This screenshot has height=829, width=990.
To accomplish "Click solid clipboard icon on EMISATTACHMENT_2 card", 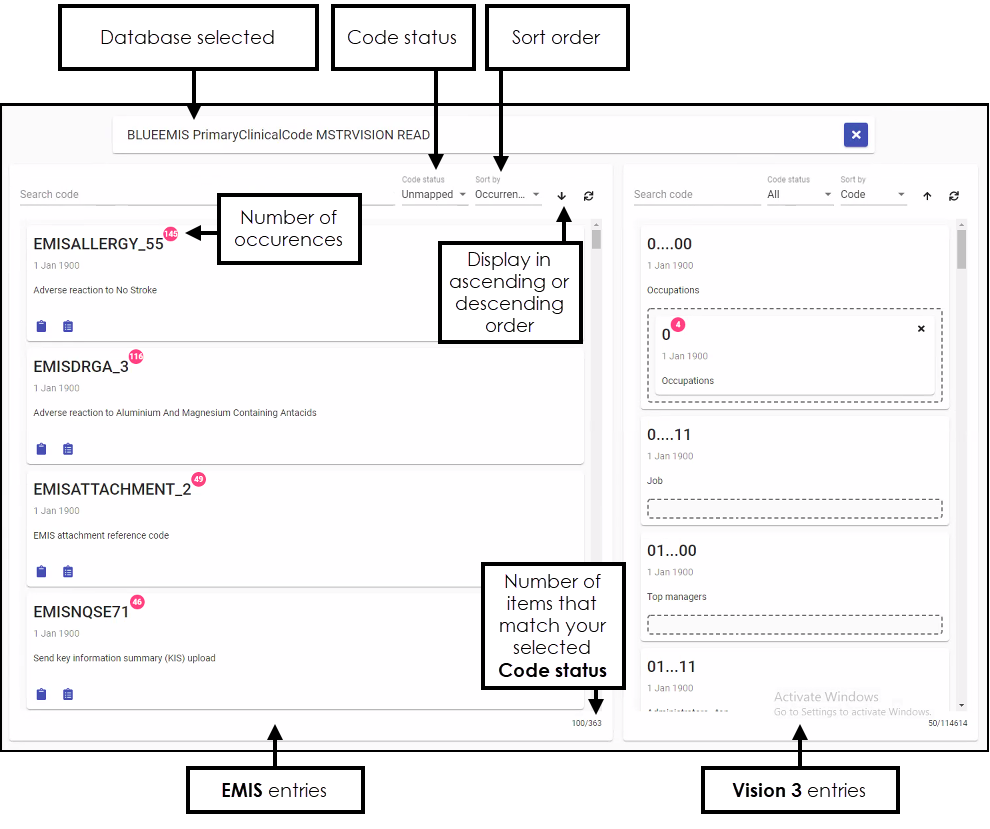I will (41, 572).
